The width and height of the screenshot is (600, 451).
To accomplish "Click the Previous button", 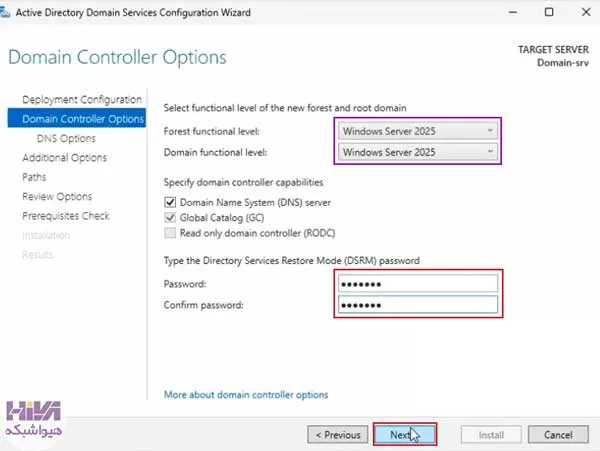I will (338, 435).
